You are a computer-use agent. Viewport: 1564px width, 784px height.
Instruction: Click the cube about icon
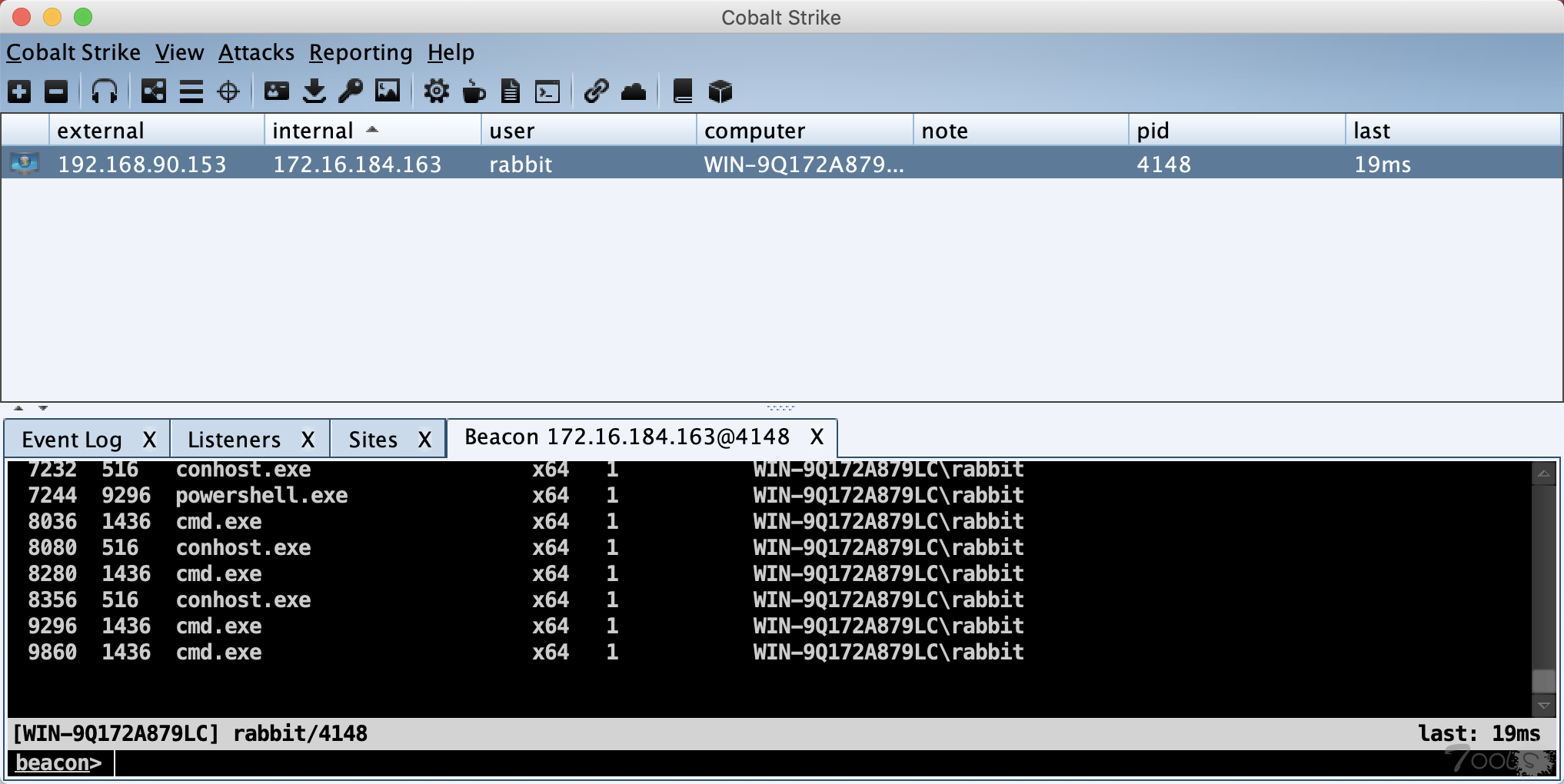click(x=720, y=91)
